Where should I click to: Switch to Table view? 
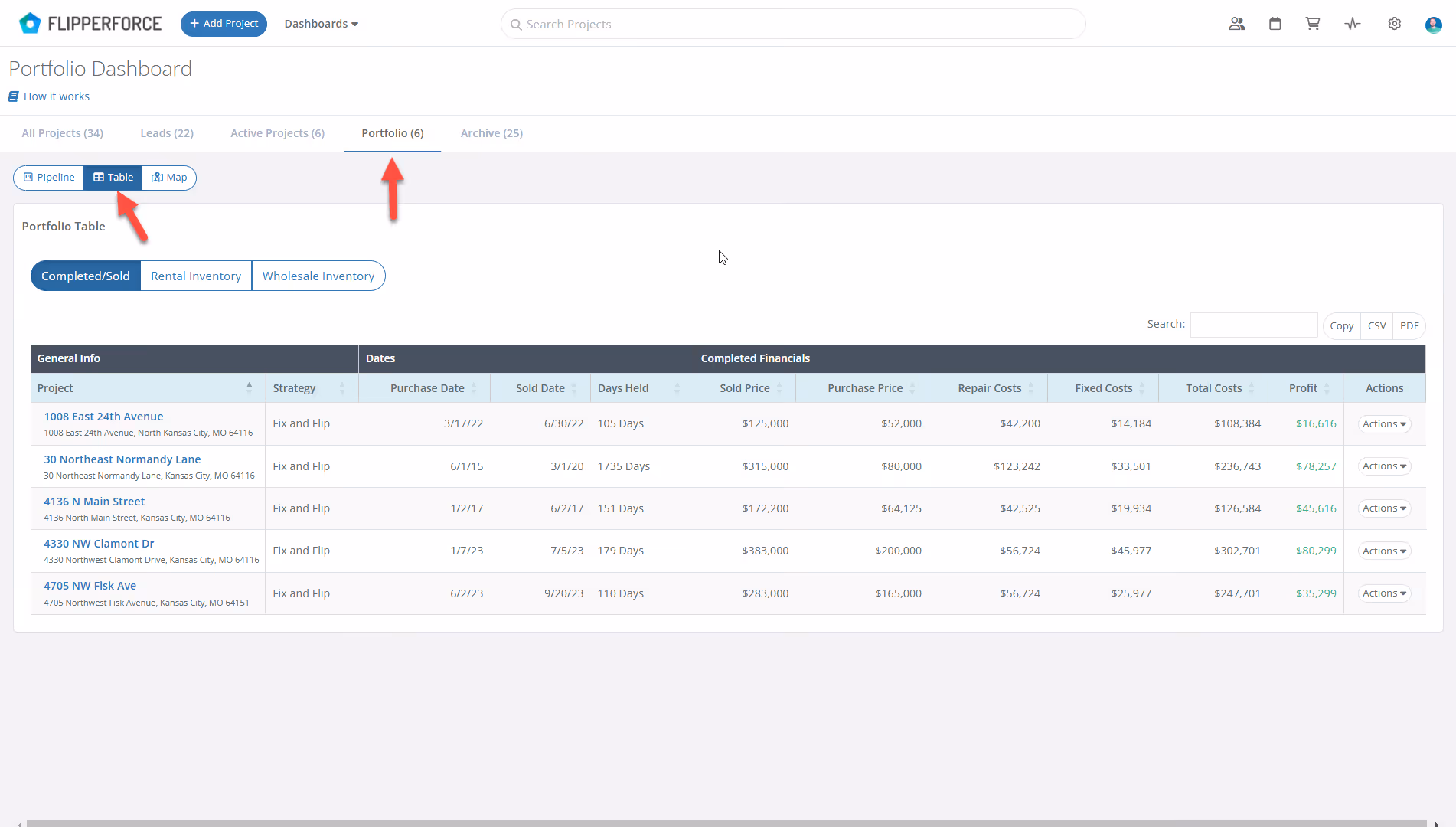pyautogui.click(x=113, y=178)
